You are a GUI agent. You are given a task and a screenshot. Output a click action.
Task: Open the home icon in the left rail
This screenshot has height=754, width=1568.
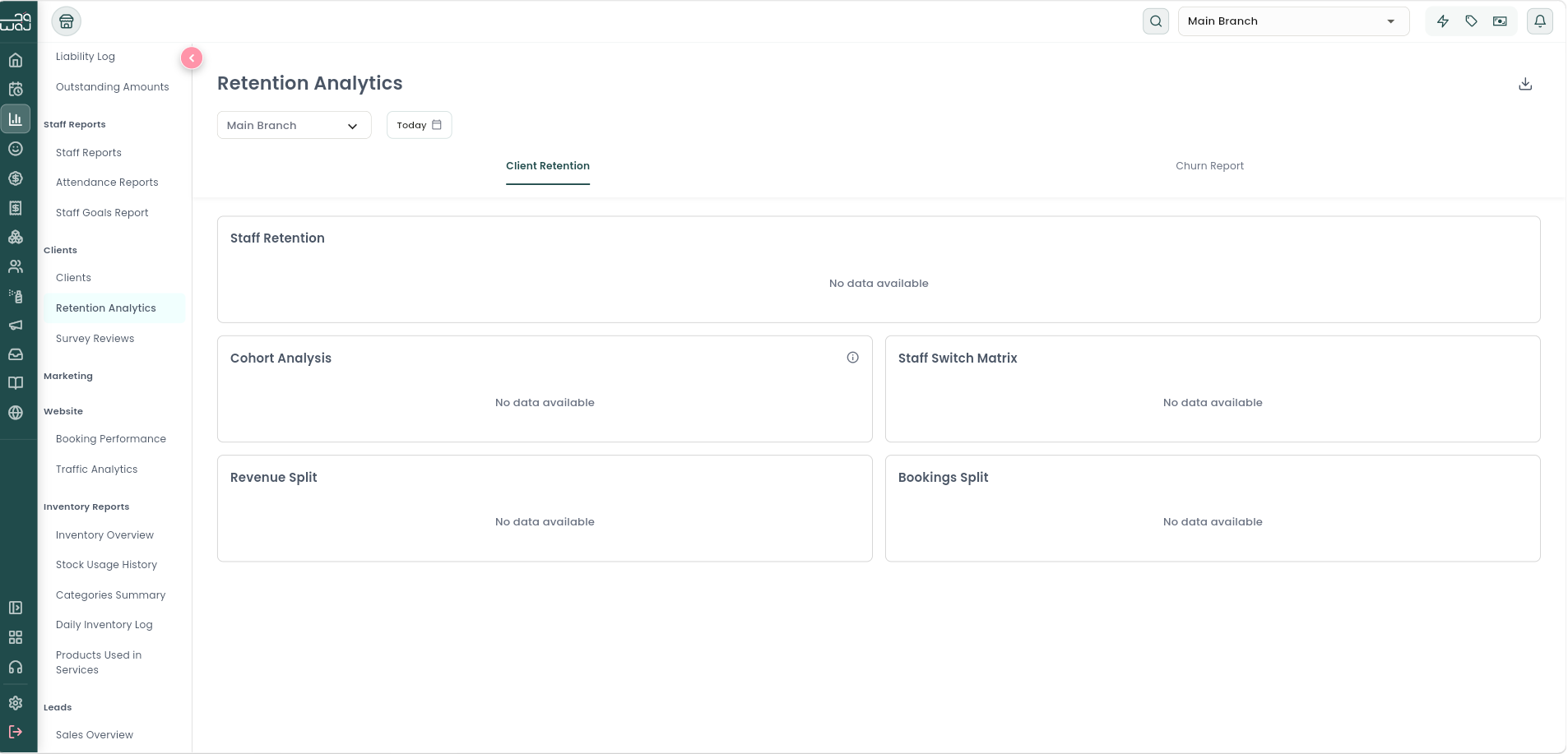click(16, 60)
